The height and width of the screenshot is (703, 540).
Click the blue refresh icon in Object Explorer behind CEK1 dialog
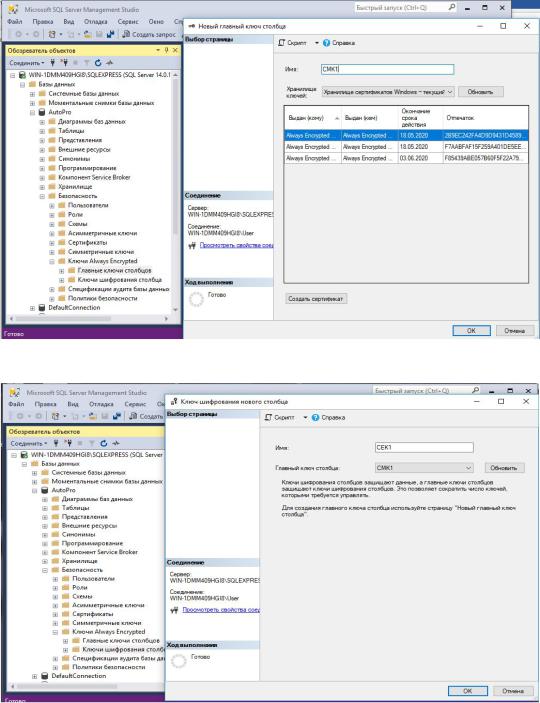click(x=104, y=443)
